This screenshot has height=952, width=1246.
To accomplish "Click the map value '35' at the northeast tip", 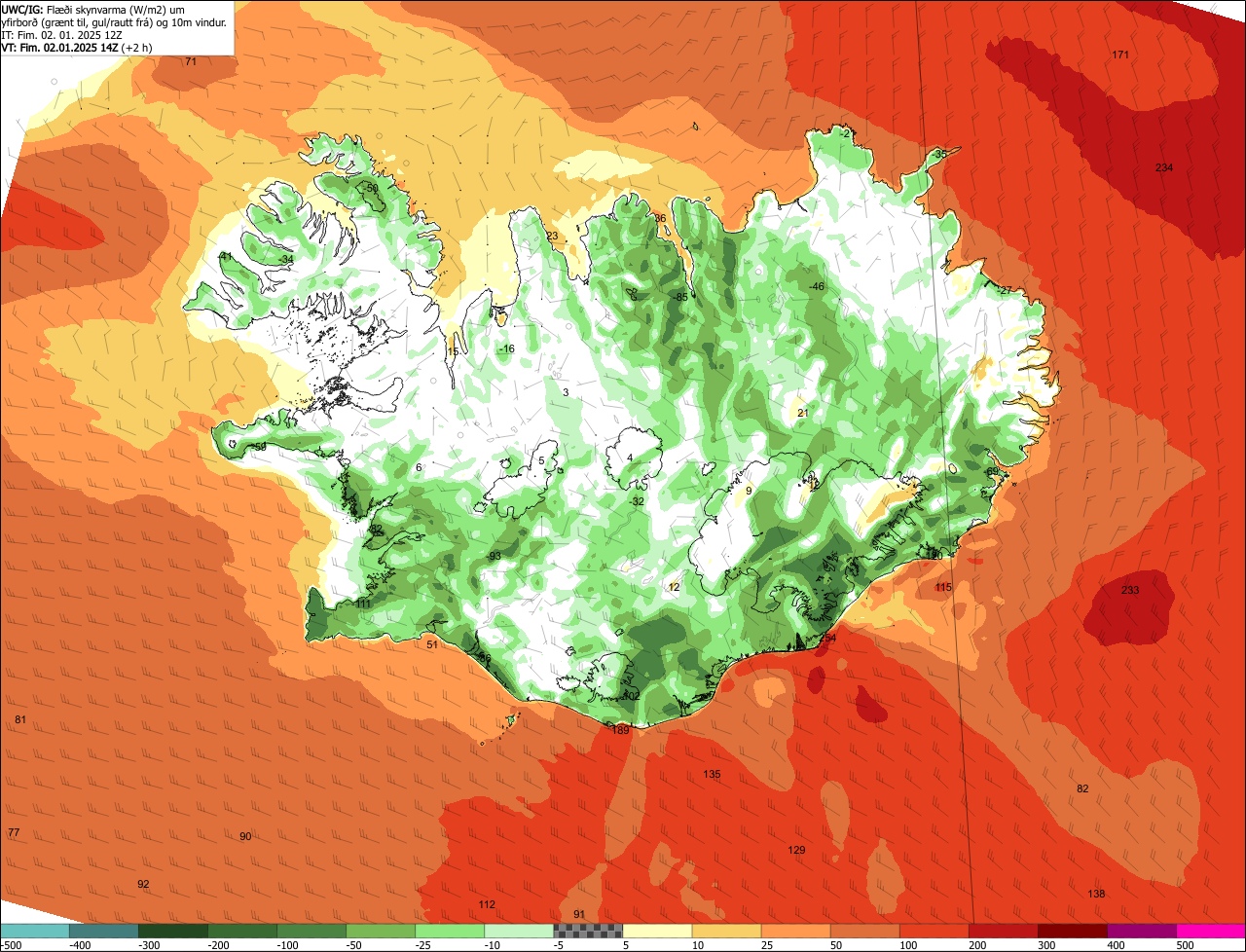I will point(940,154).
